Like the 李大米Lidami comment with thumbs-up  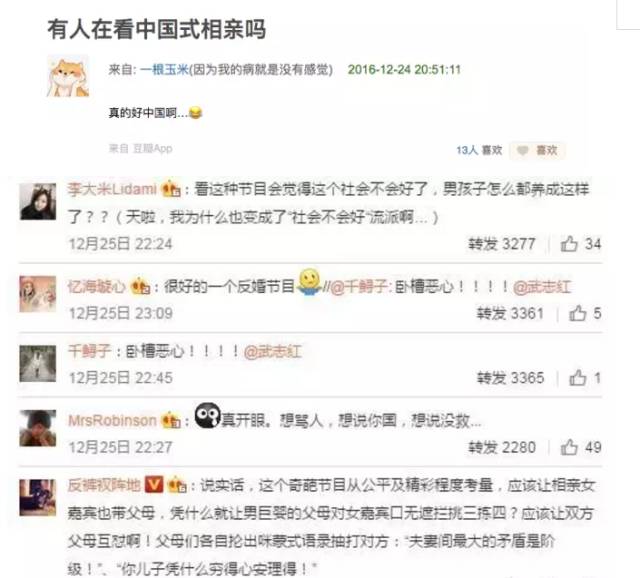(x=569, y=244)
